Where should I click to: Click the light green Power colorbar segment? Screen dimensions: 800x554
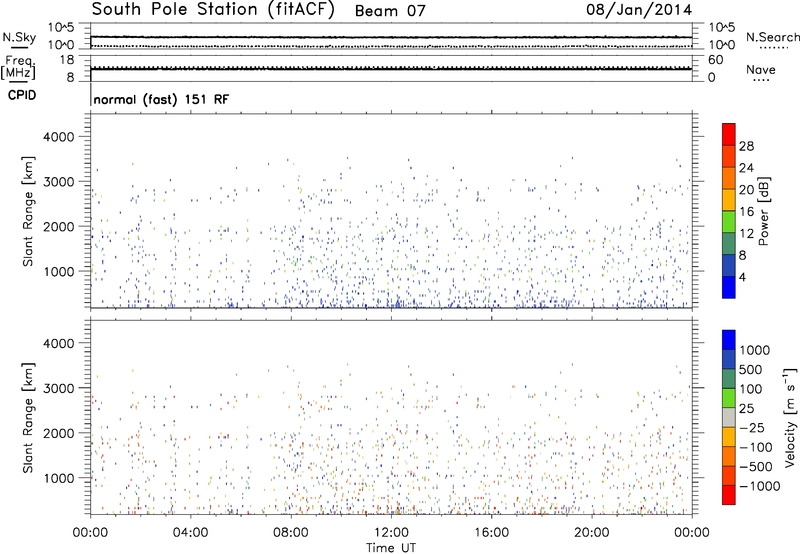click(729, 222)
